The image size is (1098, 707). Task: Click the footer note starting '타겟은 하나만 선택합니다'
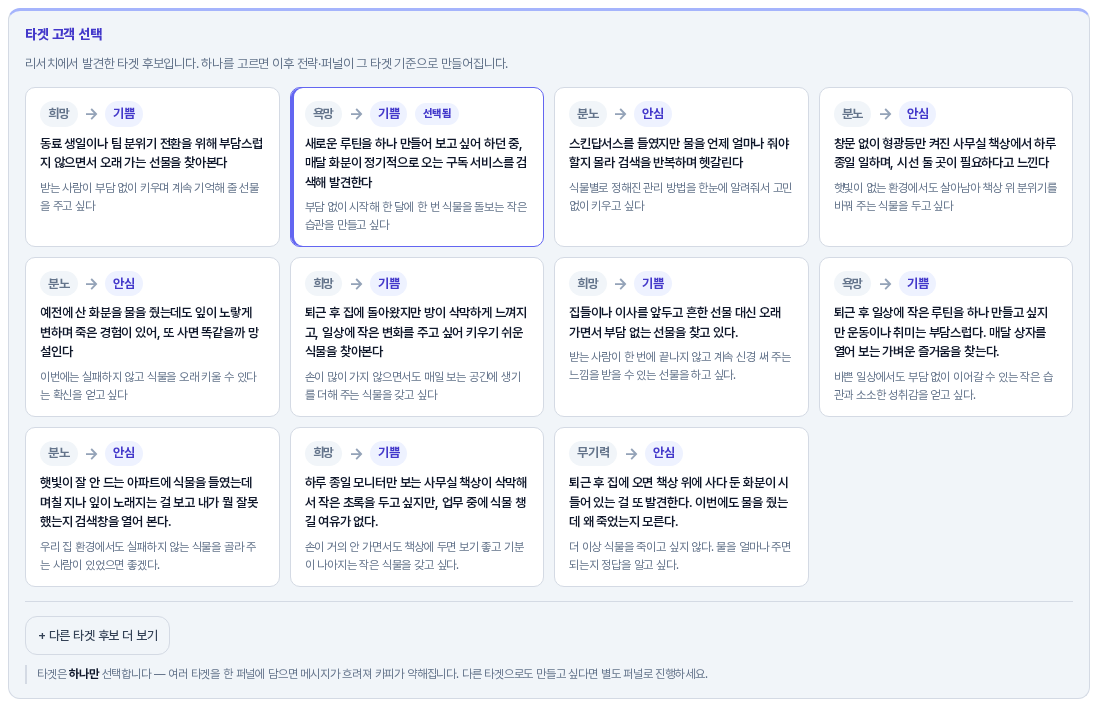373,674
